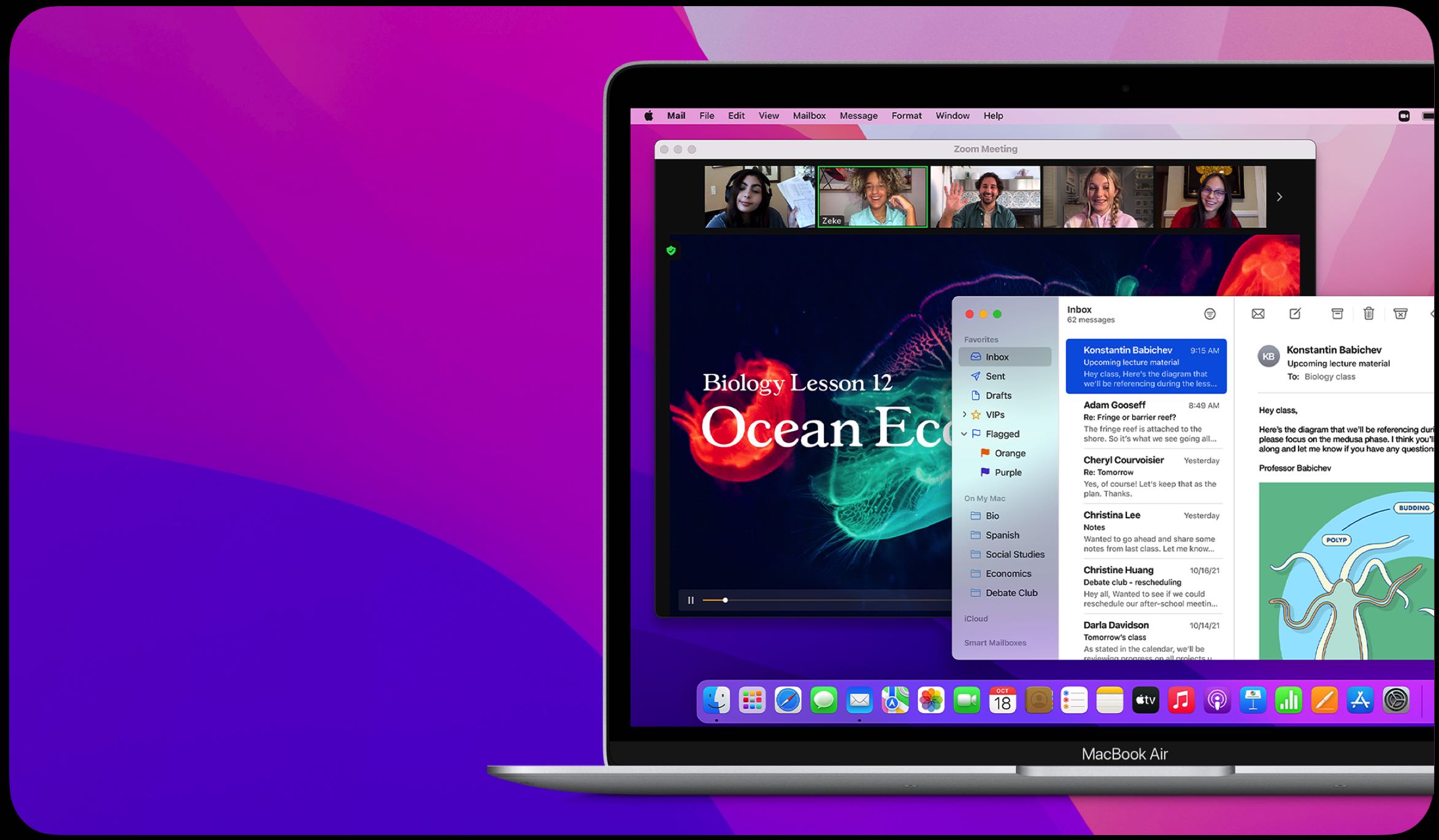Open the Edit menu
Image resolution: width=1439 pixels, height=840 pixels.
pyautogui.click(x=736, y=116)
